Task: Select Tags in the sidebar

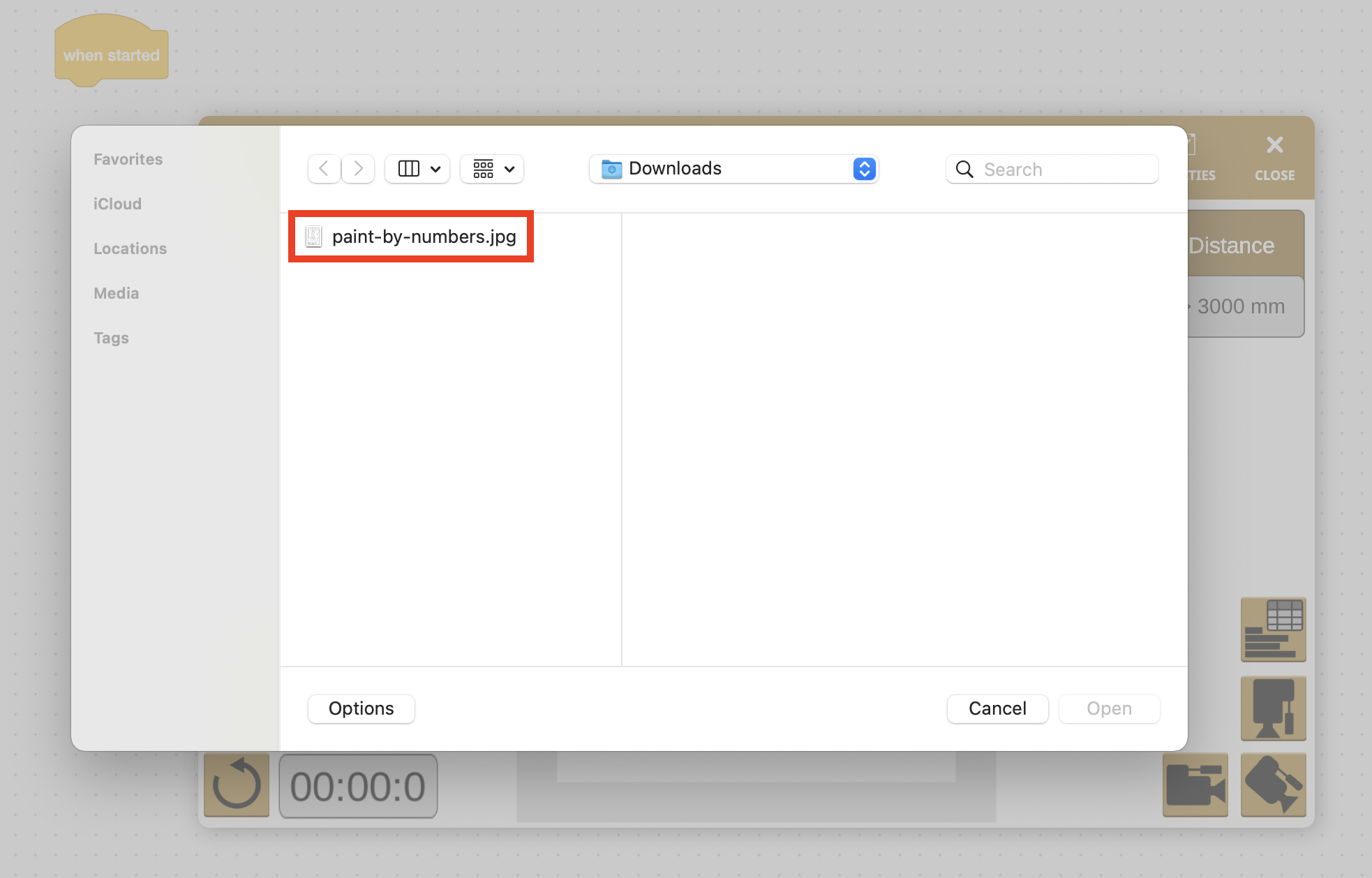Action: [x=111, y=337]
